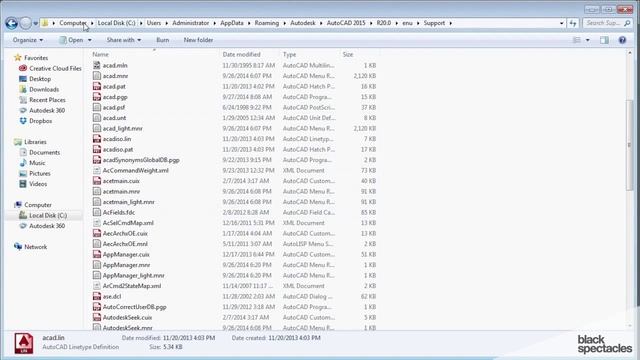Click the Change your view icon
The width and height of the screenshot is (640, 360).
pyautogui.click(x=576, y=40)
